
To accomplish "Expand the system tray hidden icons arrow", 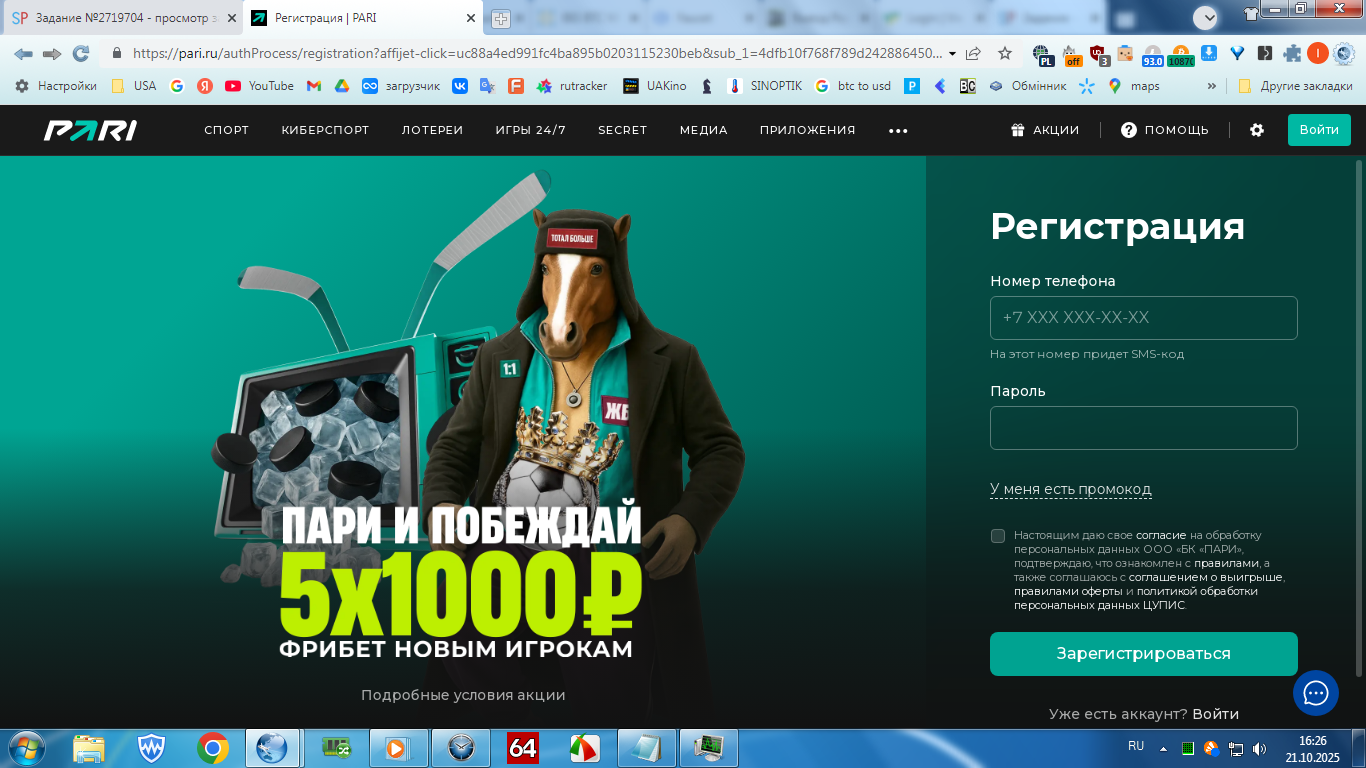I will tap(1163, 748).
